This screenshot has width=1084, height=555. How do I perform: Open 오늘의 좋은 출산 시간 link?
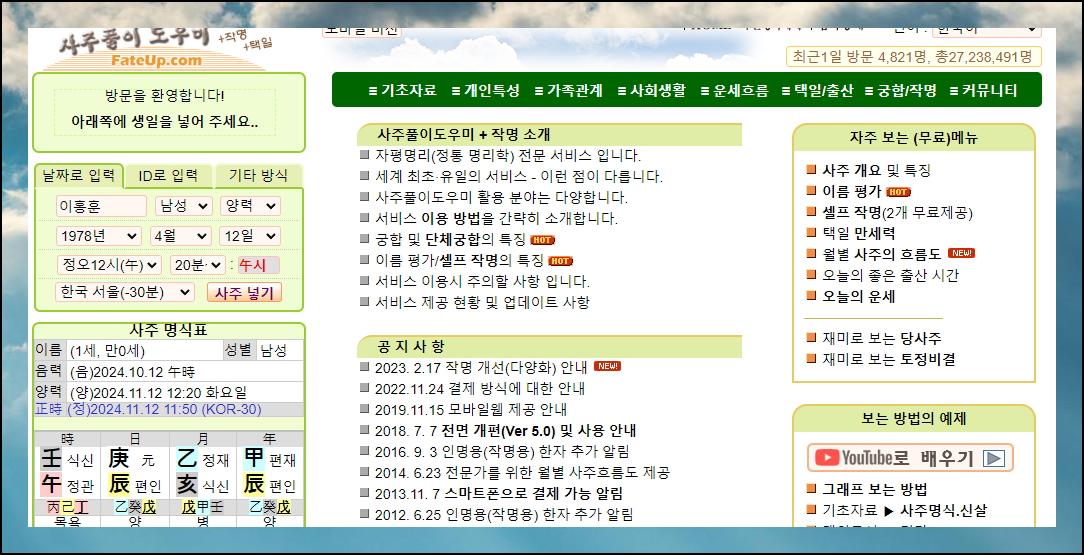890,275
